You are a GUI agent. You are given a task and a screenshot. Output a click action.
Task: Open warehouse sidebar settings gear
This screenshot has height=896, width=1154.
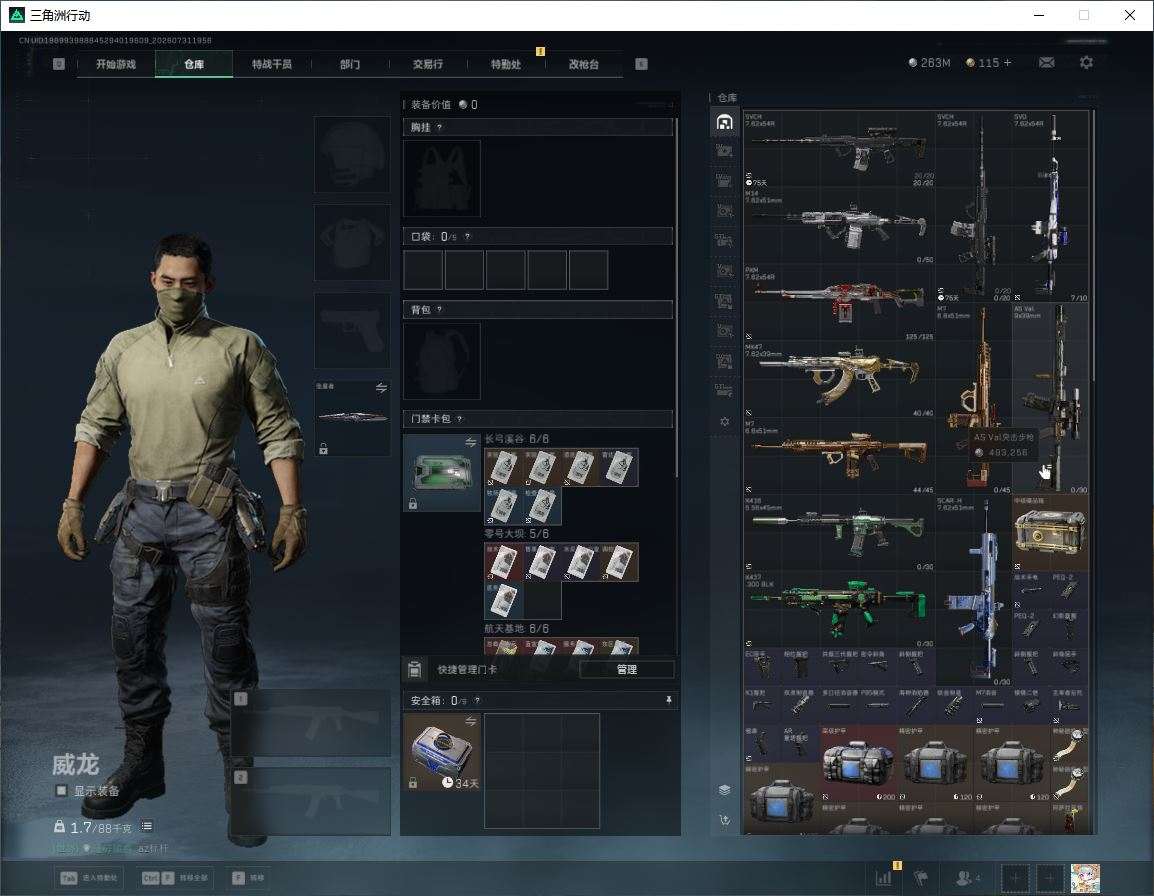coord(724,422)
